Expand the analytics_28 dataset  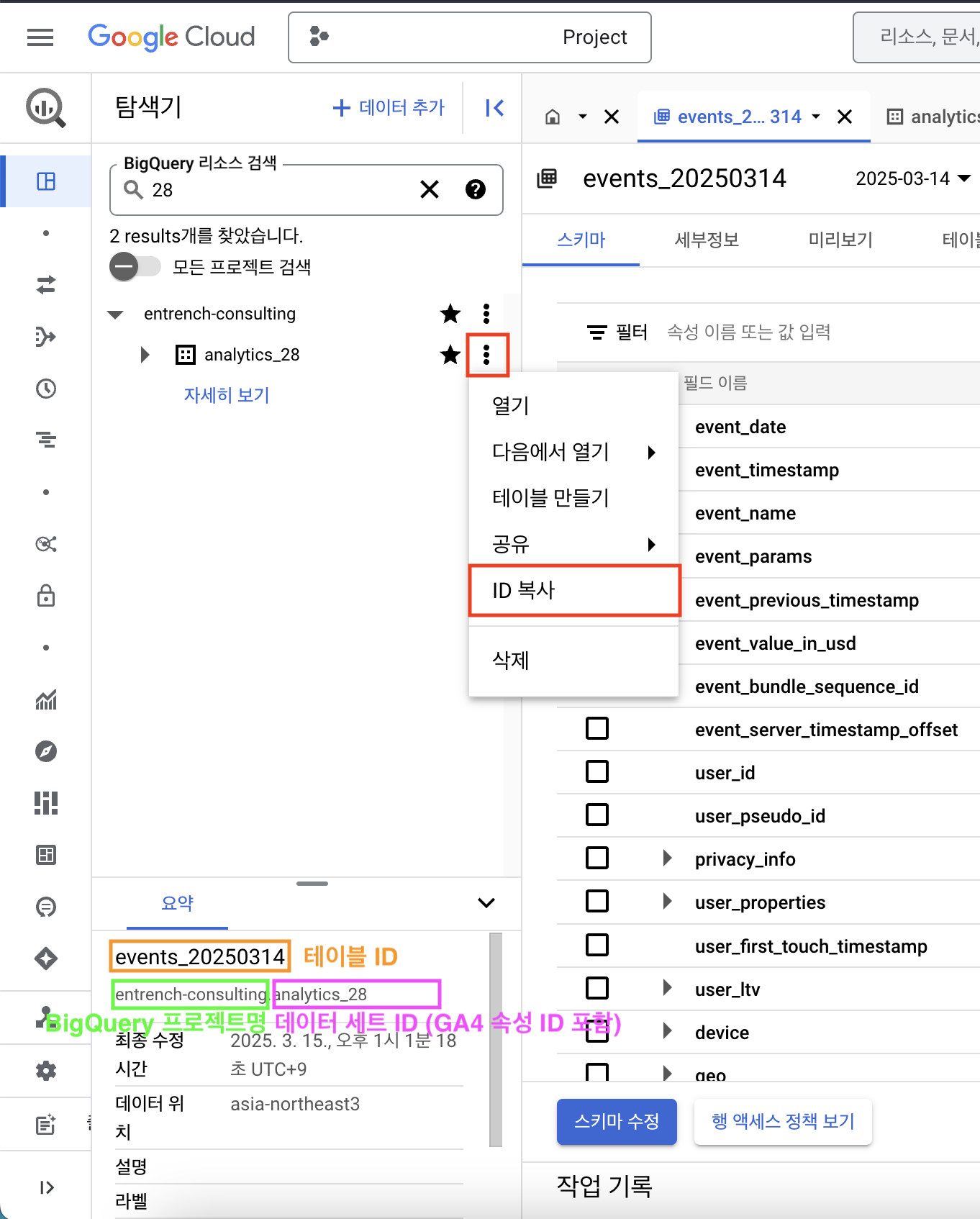(x=145, y=355)
